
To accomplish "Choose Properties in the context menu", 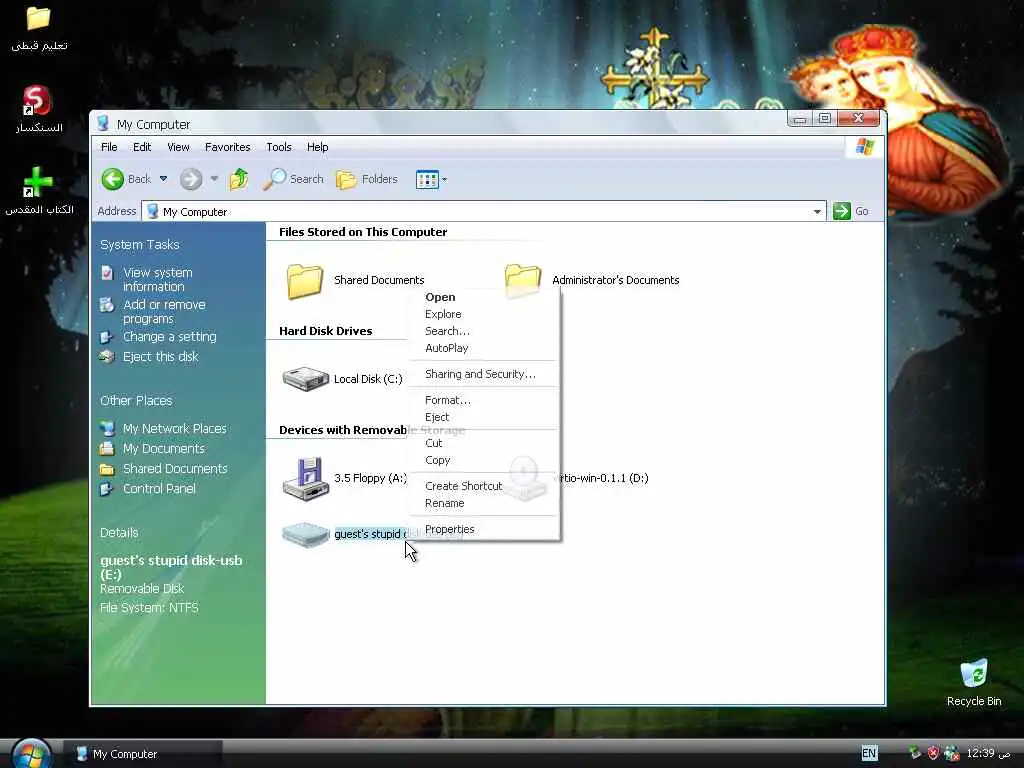I will [484, 530].
